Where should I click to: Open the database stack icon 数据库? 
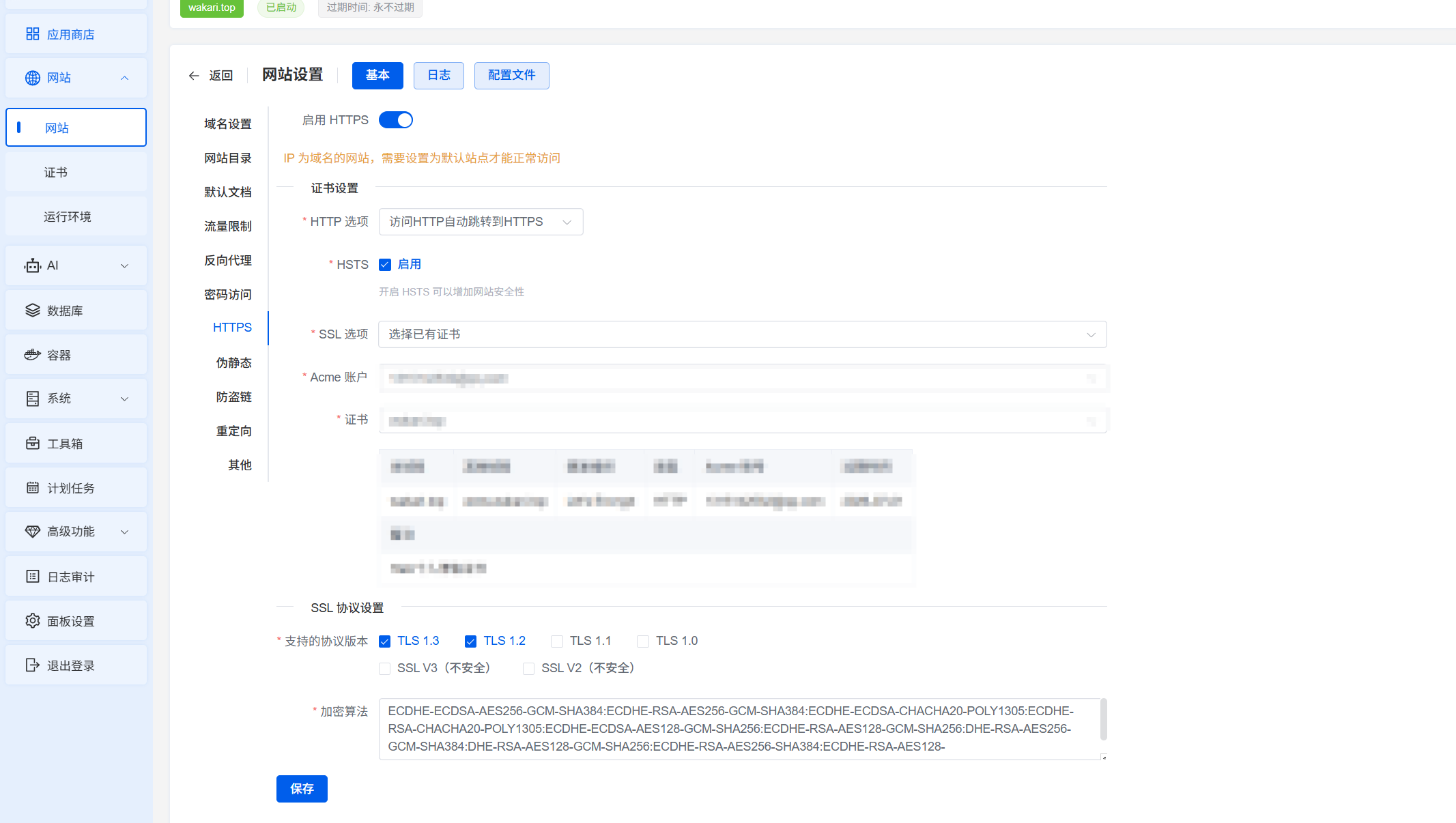(32, 311)
